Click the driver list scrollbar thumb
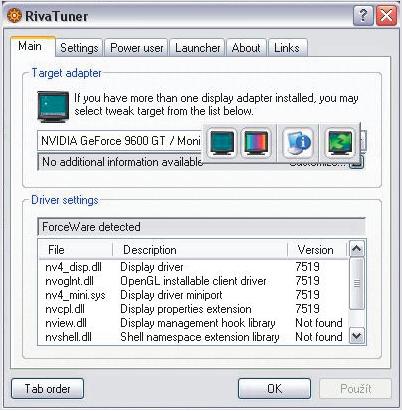This screenshot has height=411, width=402. (x=357, y=283)
